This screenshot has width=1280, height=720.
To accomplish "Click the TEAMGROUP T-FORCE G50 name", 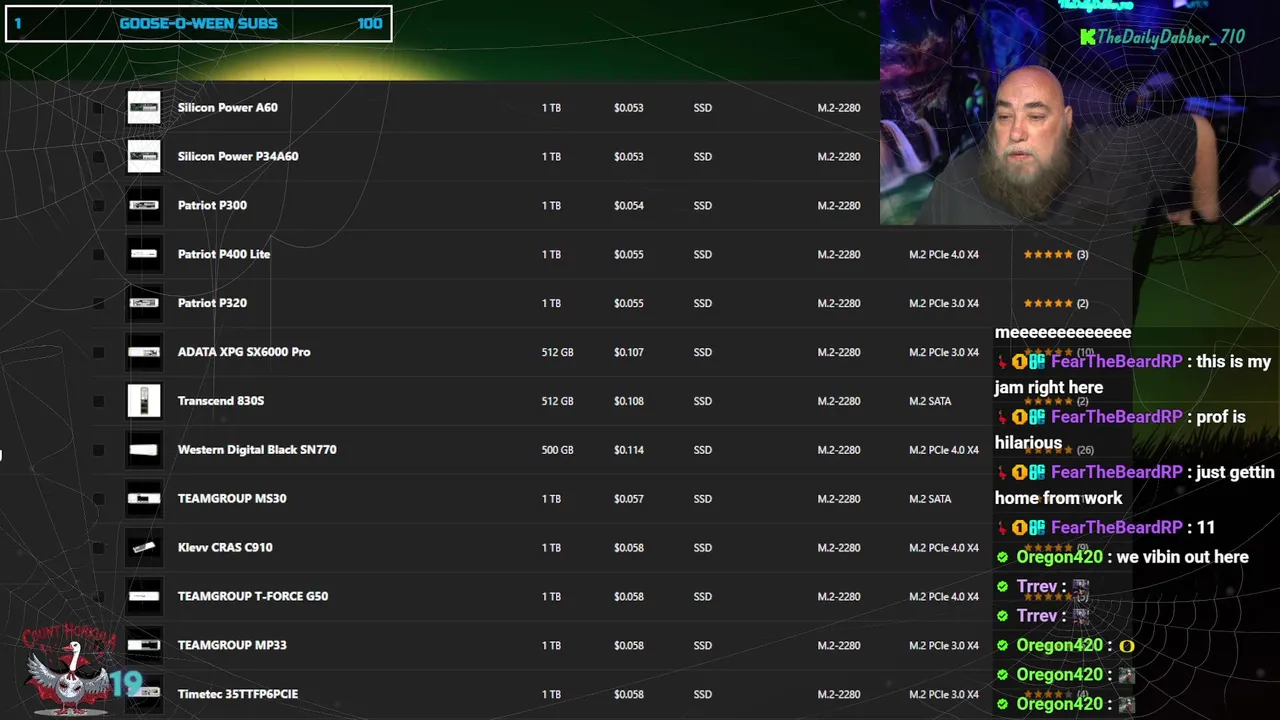I will 253,596.
